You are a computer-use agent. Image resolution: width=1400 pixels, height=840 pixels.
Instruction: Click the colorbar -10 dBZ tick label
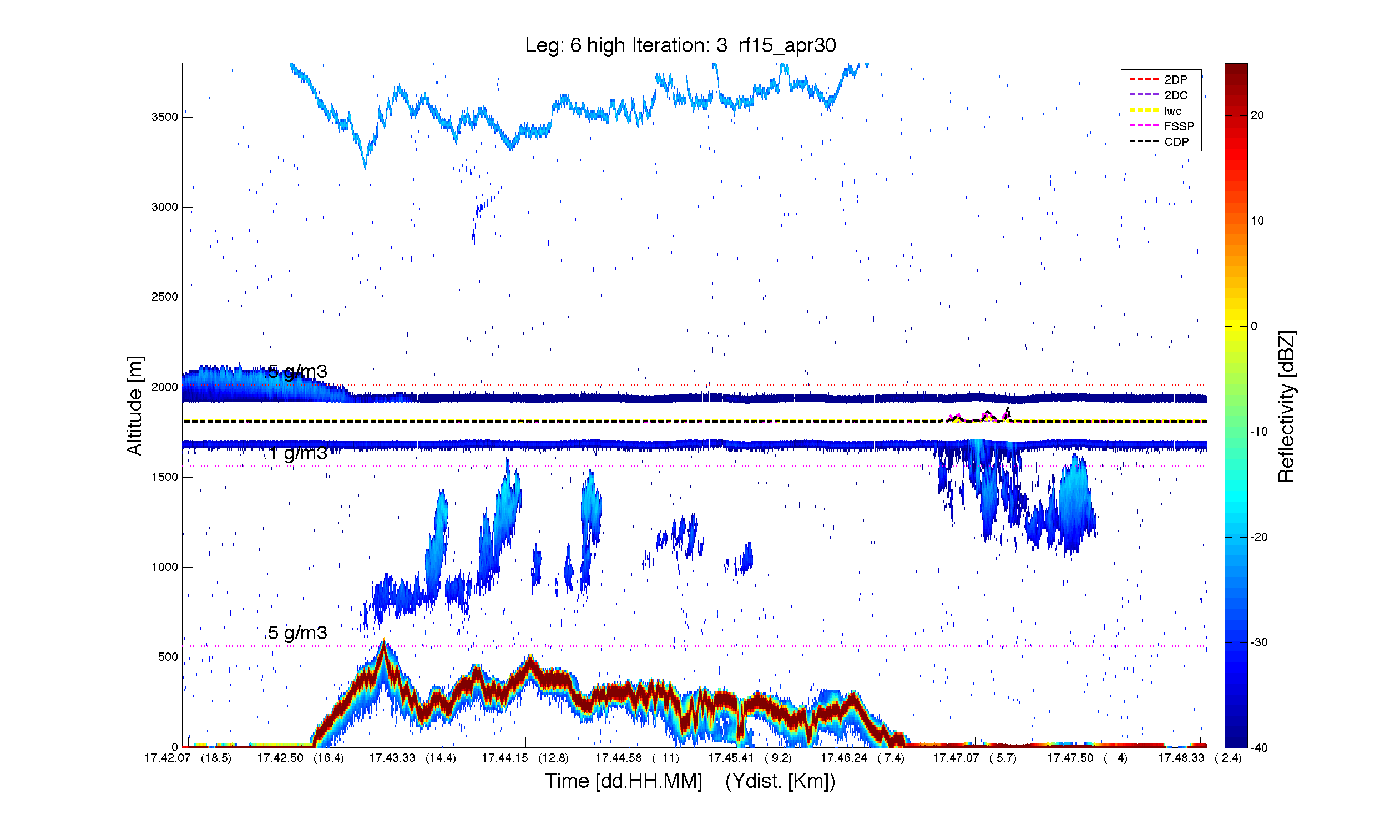(1259, 432)
